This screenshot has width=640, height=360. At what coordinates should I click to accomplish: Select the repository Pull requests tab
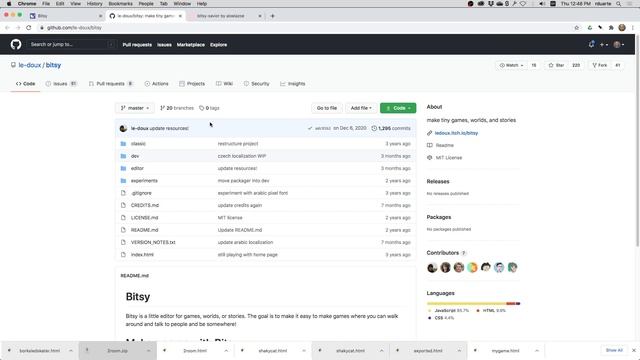point(111,84)
